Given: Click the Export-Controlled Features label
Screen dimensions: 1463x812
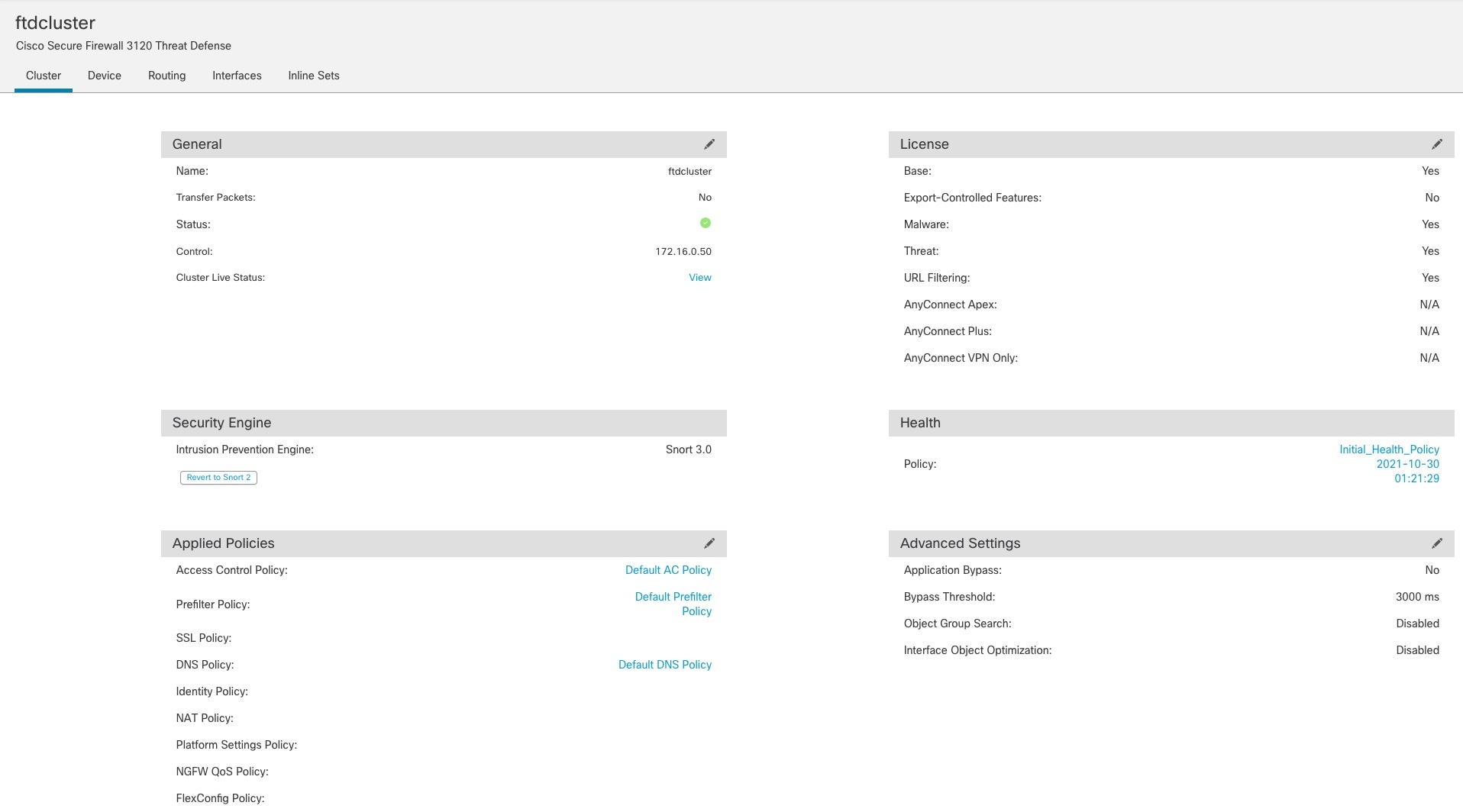Looking at the screenshot, I should click(972, 198).
